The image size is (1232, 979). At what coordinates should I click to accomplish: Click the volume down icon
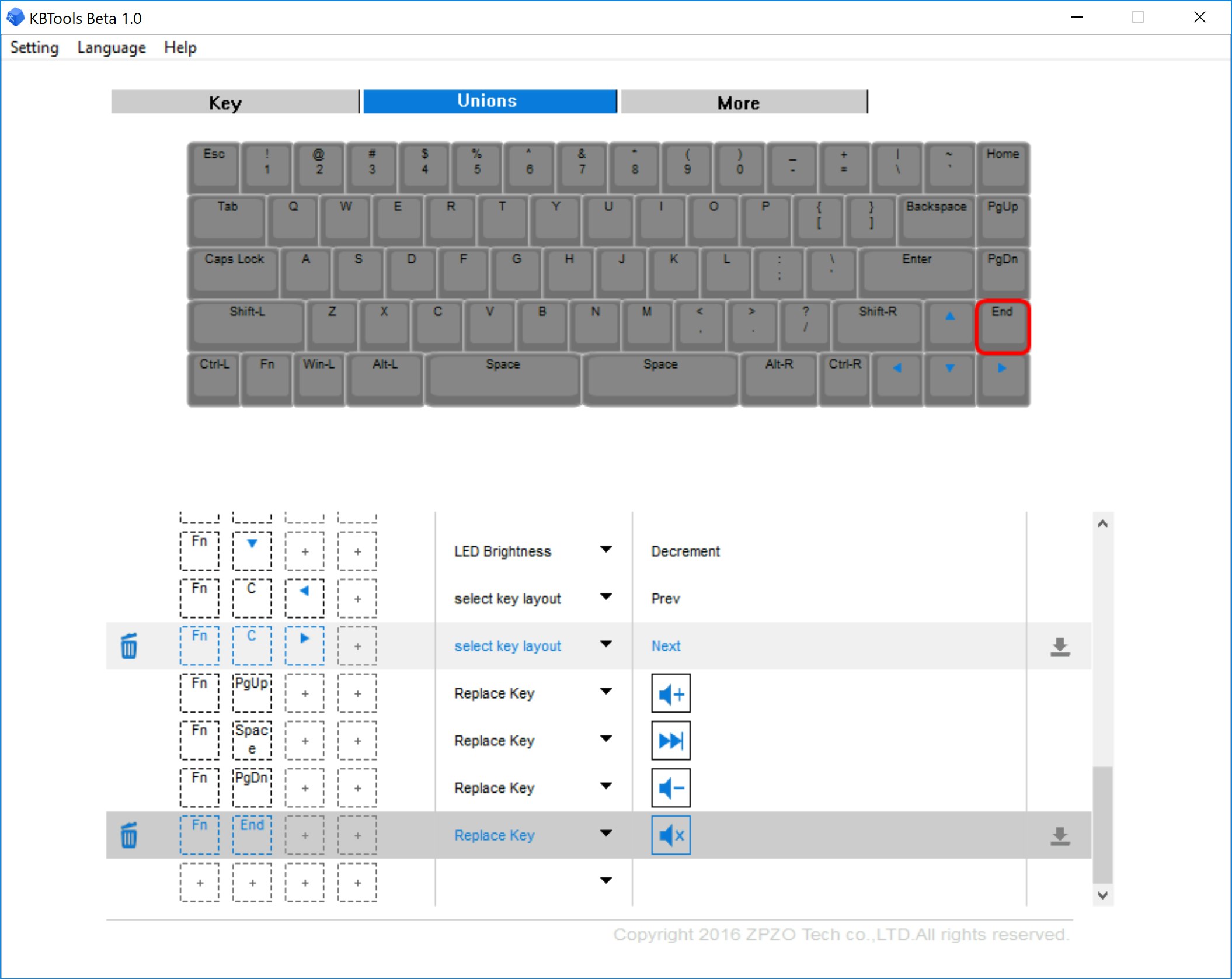pyautogui.click(x=670, y=788)
